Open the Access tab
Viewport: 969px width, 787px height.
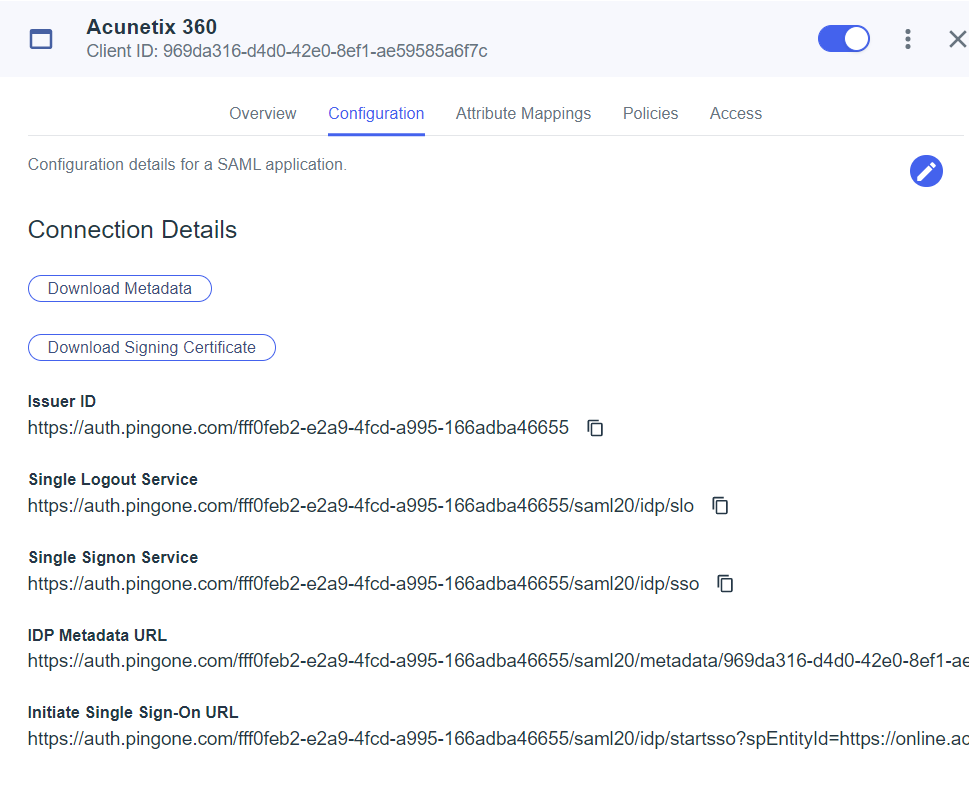735,113
